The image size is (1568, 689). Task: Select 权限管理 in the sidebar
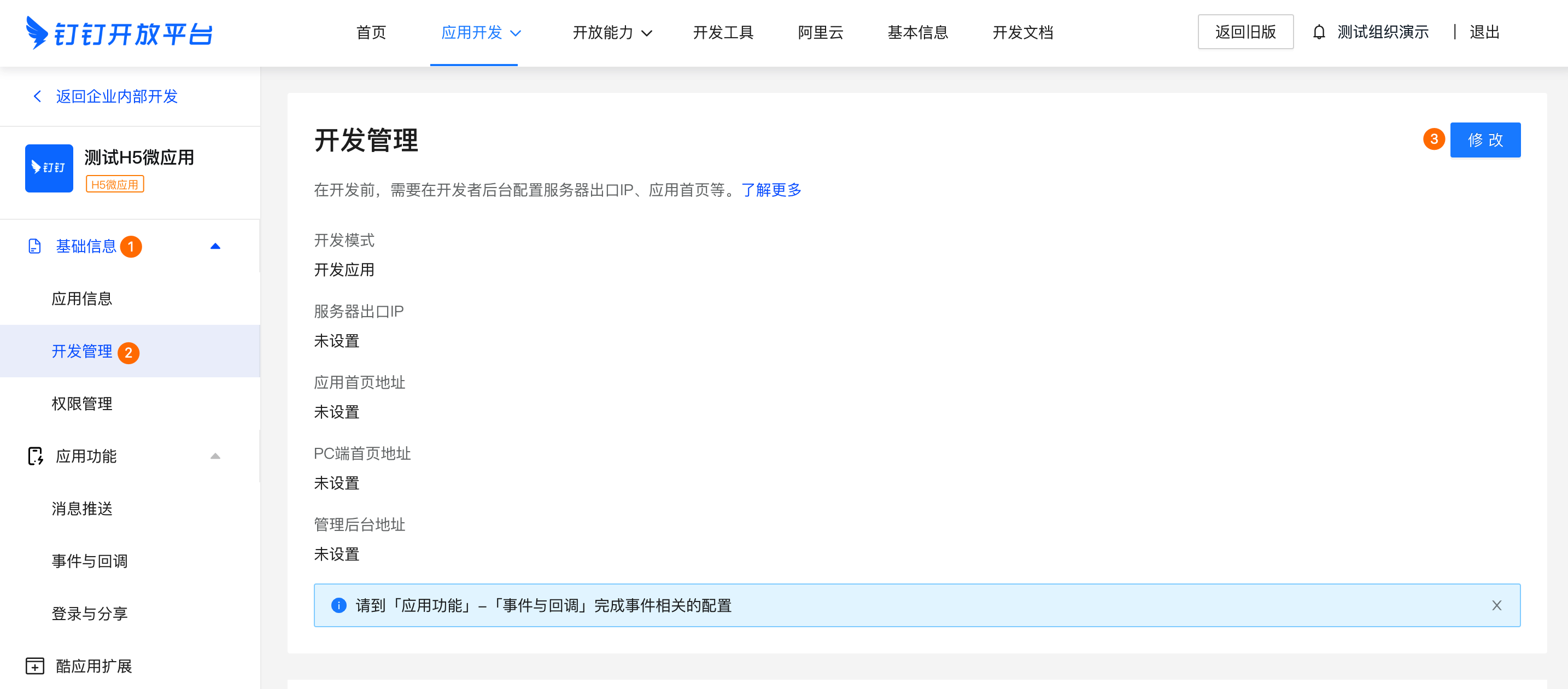tap(82, 404)
